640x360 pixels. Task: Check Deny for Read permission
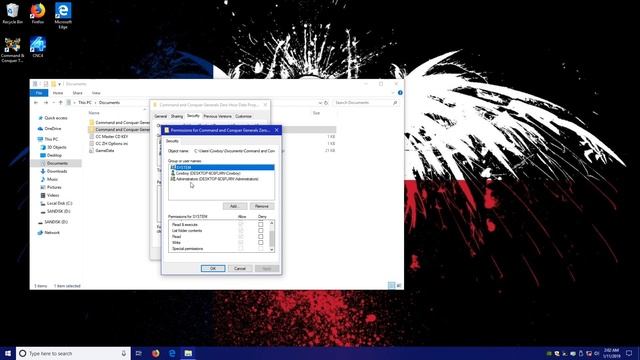260,236
